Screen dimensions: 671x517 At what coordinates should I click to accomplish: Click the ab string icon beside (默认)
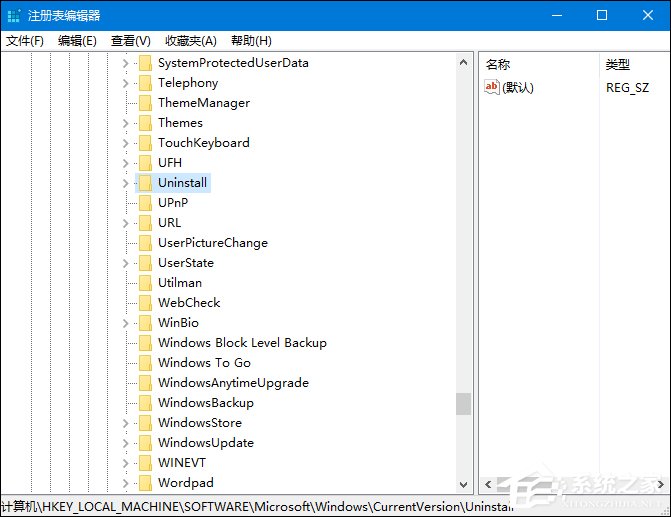pos(491,88)
